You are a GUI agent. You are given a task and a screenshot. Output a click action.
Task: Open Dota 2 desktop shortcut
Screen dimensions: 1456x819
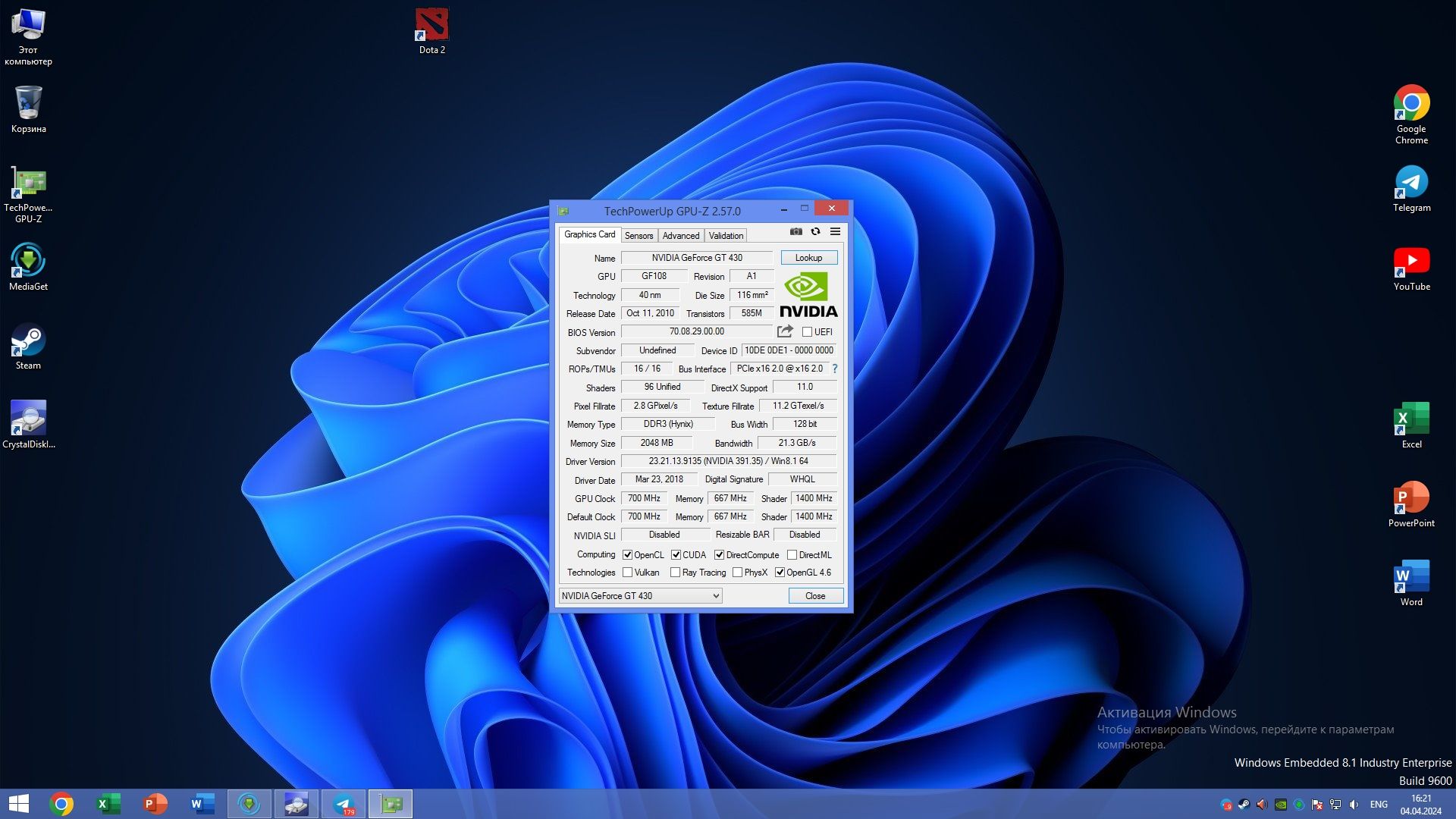431,31
